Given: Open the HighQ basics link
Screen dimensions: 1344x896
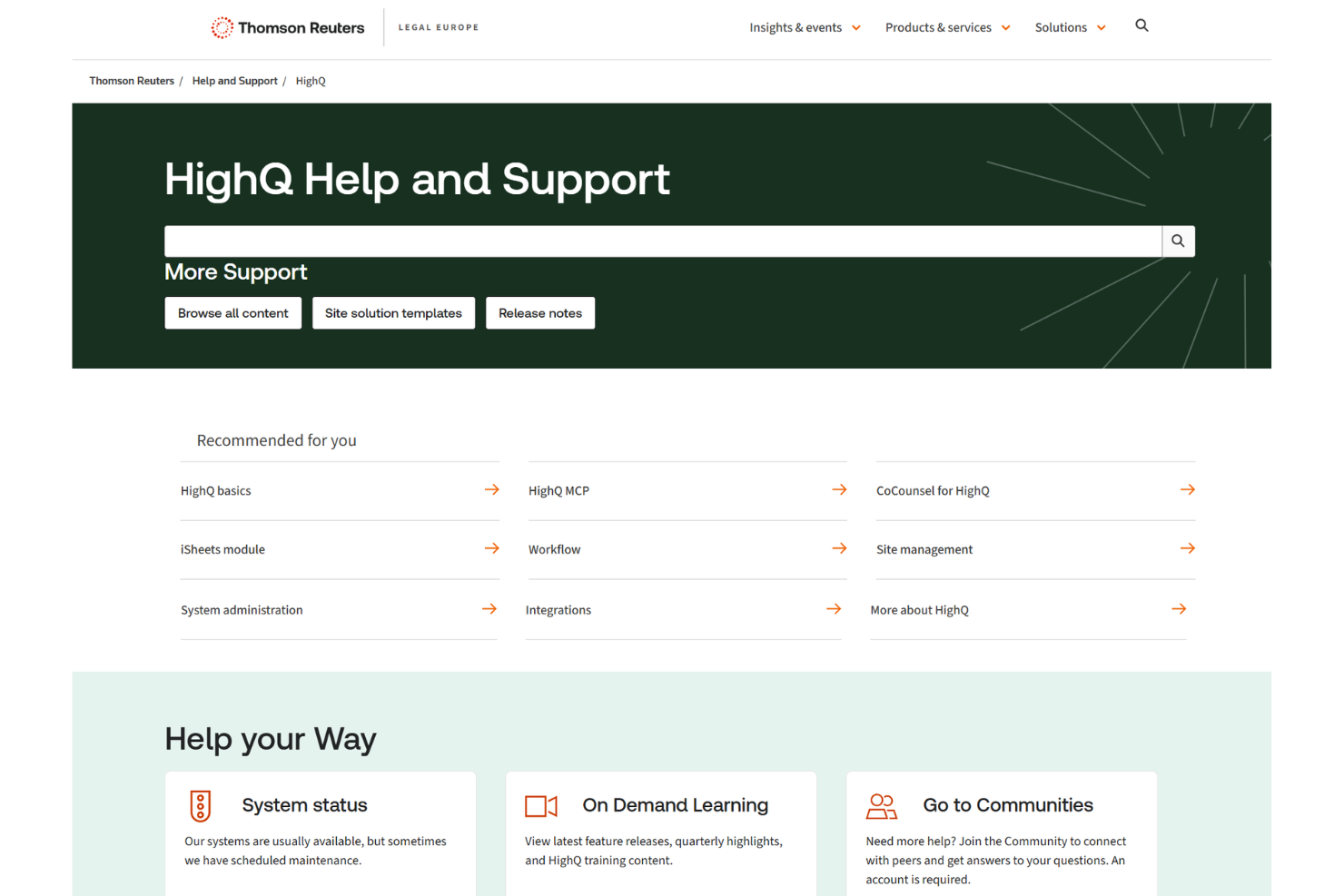Looking at the screenshot, I should click(215, 491).
